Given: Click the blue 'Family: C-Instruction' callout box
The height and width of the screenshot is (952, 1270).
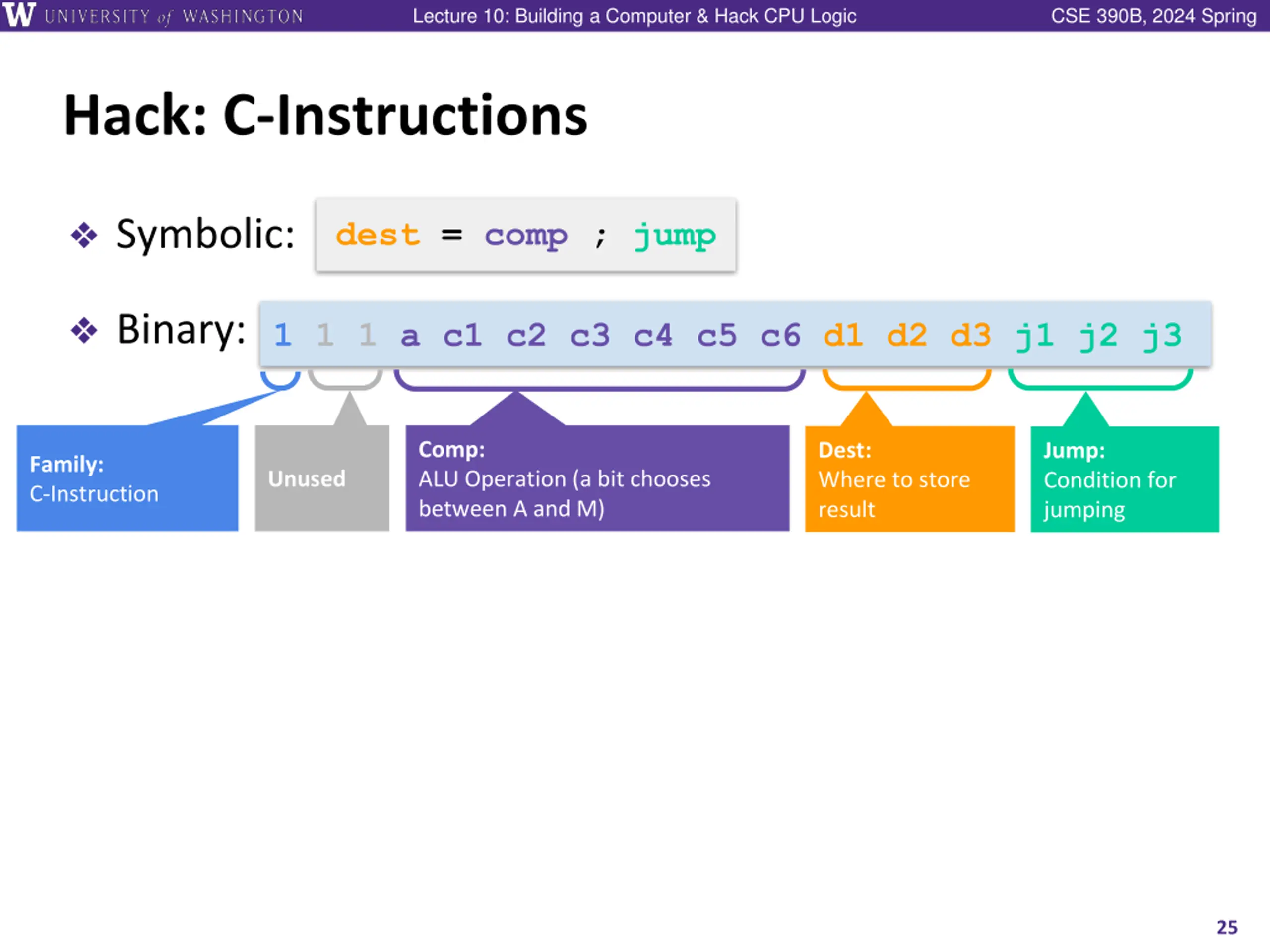Looking at the screenshot, I should (127, 478).
